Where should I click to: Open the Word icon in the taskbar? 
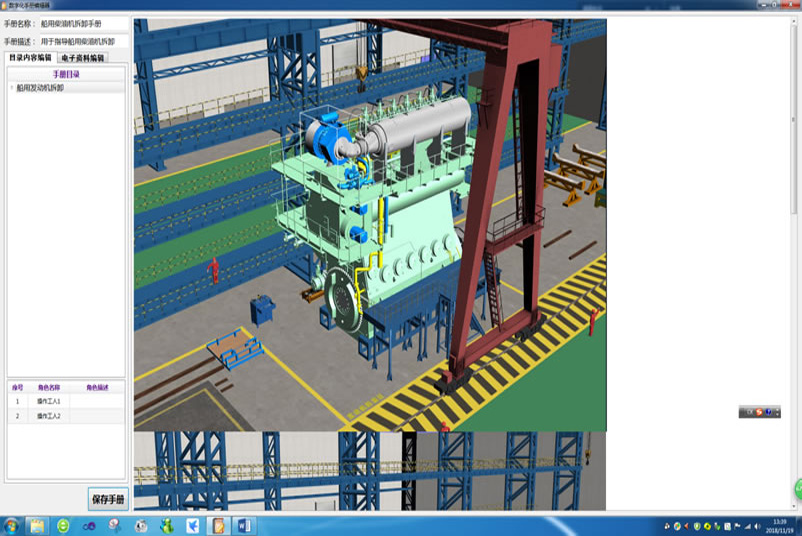244,525
